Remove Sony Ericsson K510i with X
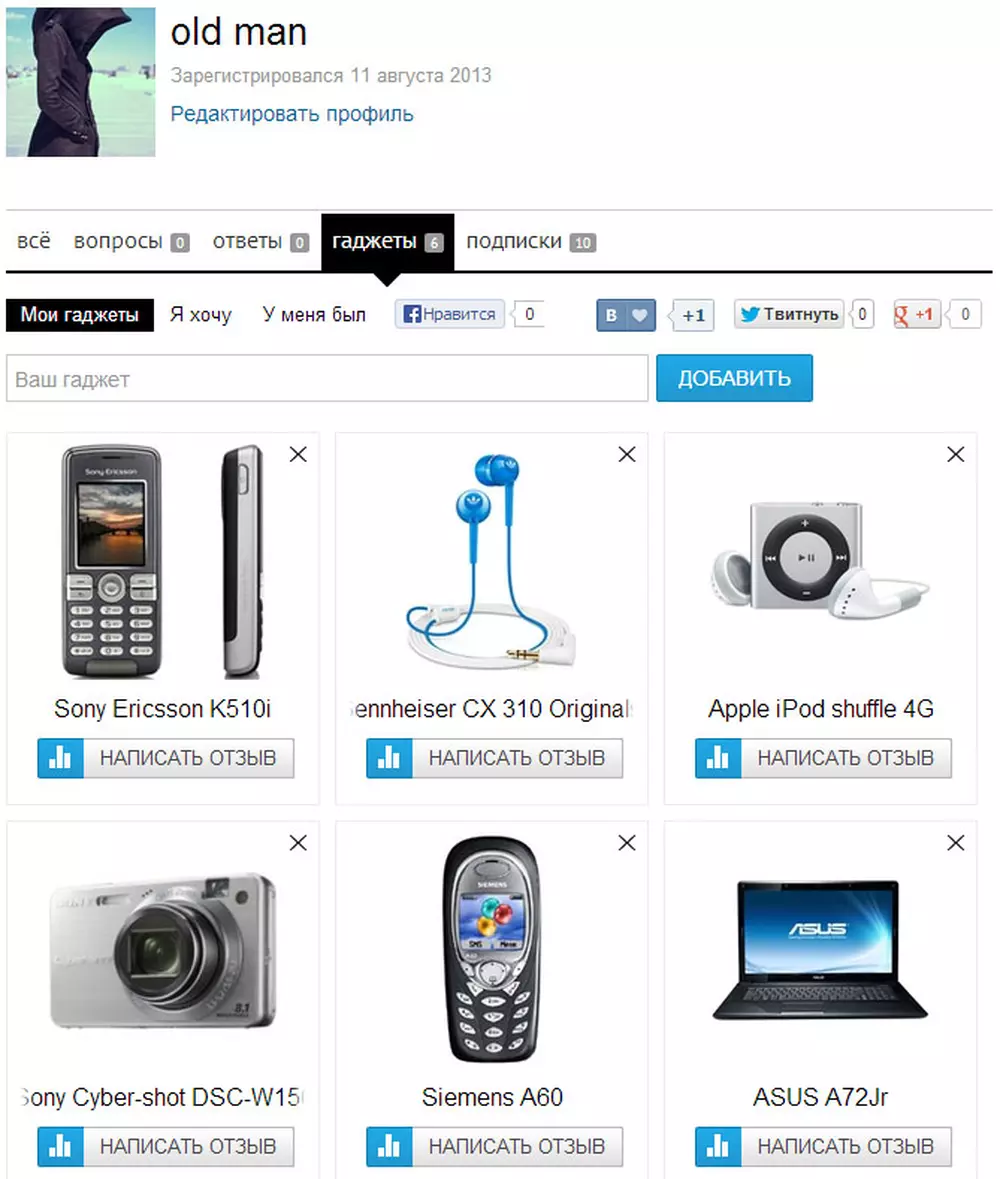 (x=298, y=454)
